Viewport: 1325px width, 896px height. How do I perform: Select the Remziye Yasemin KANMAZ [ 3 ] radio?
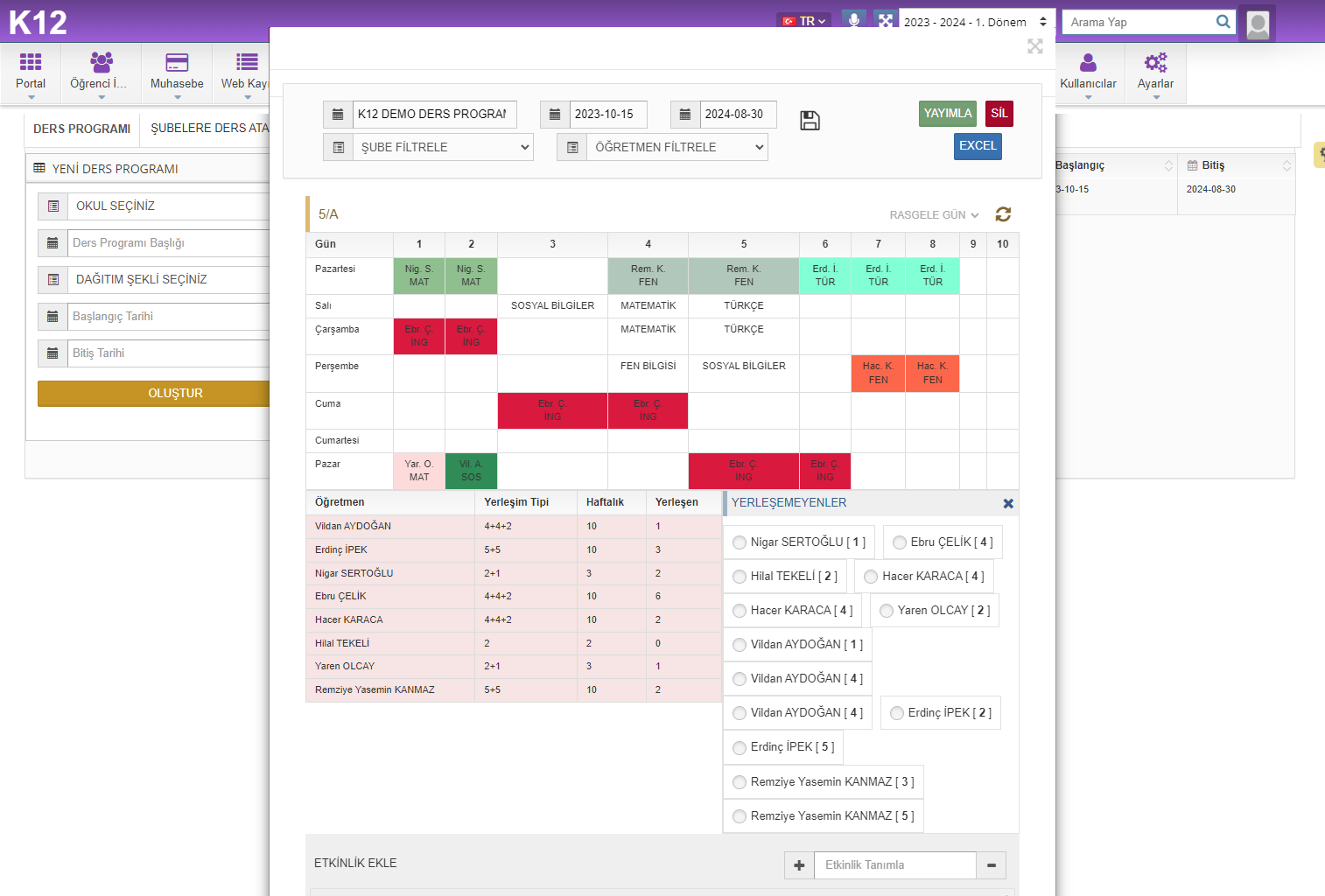click(740, 782)
